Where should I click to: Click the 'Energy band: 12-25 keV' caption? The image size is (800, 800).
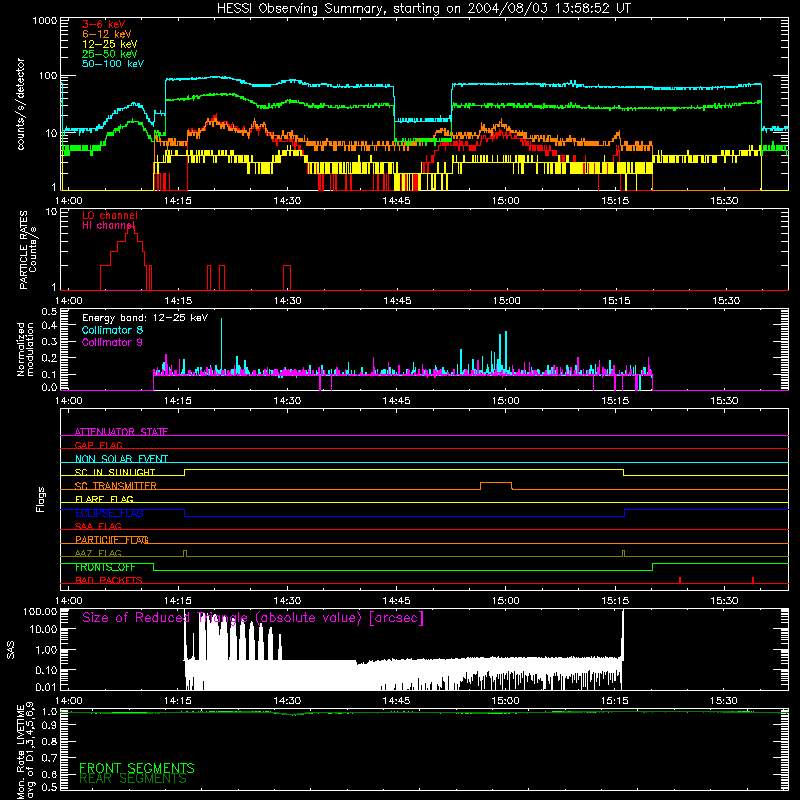click(145, 318)
